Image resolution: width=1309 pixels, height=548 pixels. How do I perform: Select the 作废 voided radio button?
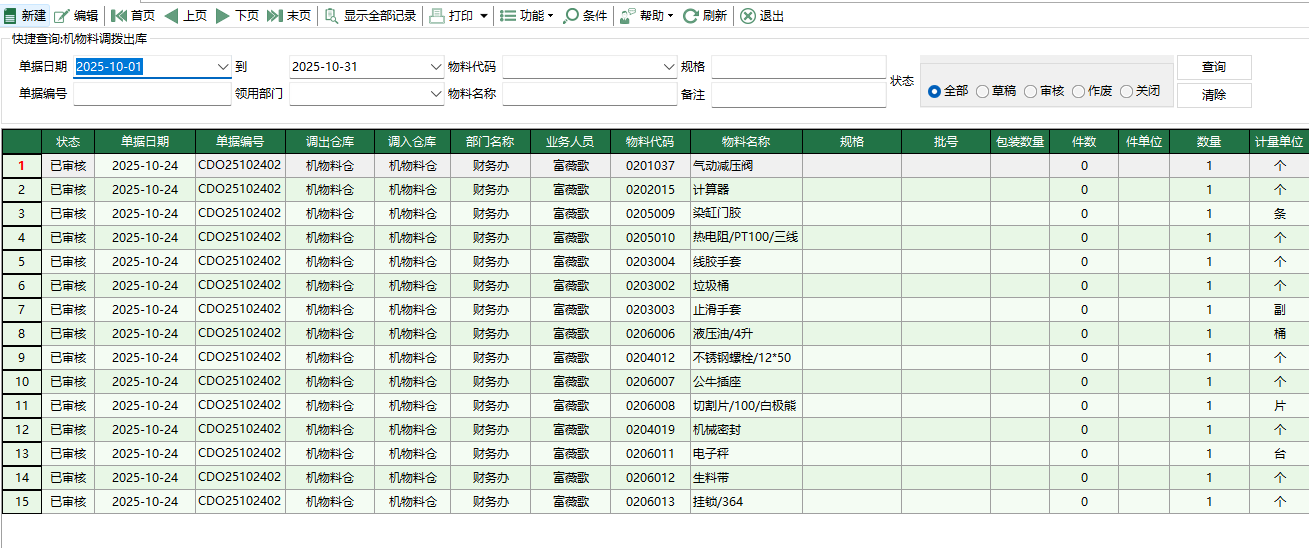tap(1078, 91)
